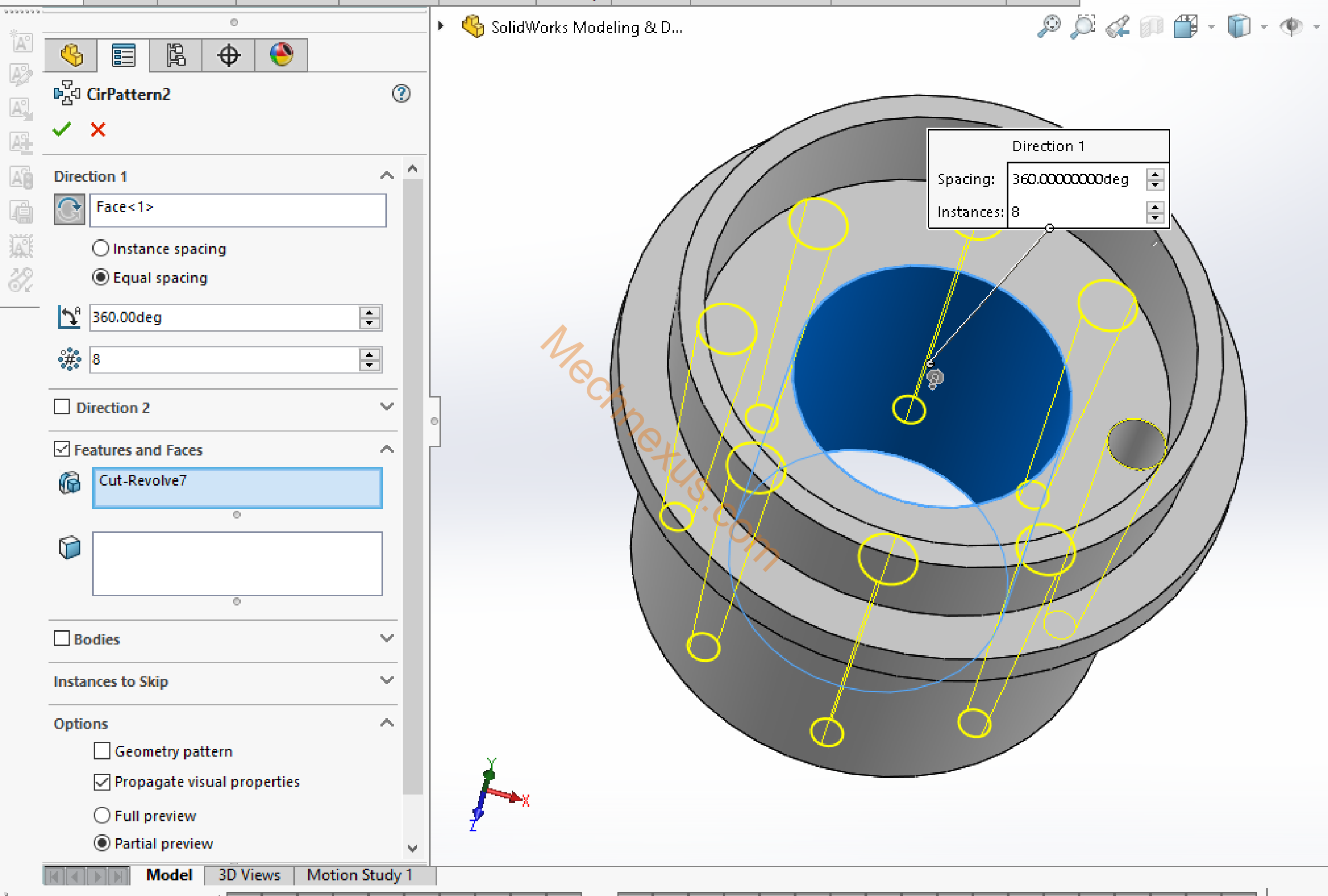Select the Instance spacing radio button

tap(100, 249)
